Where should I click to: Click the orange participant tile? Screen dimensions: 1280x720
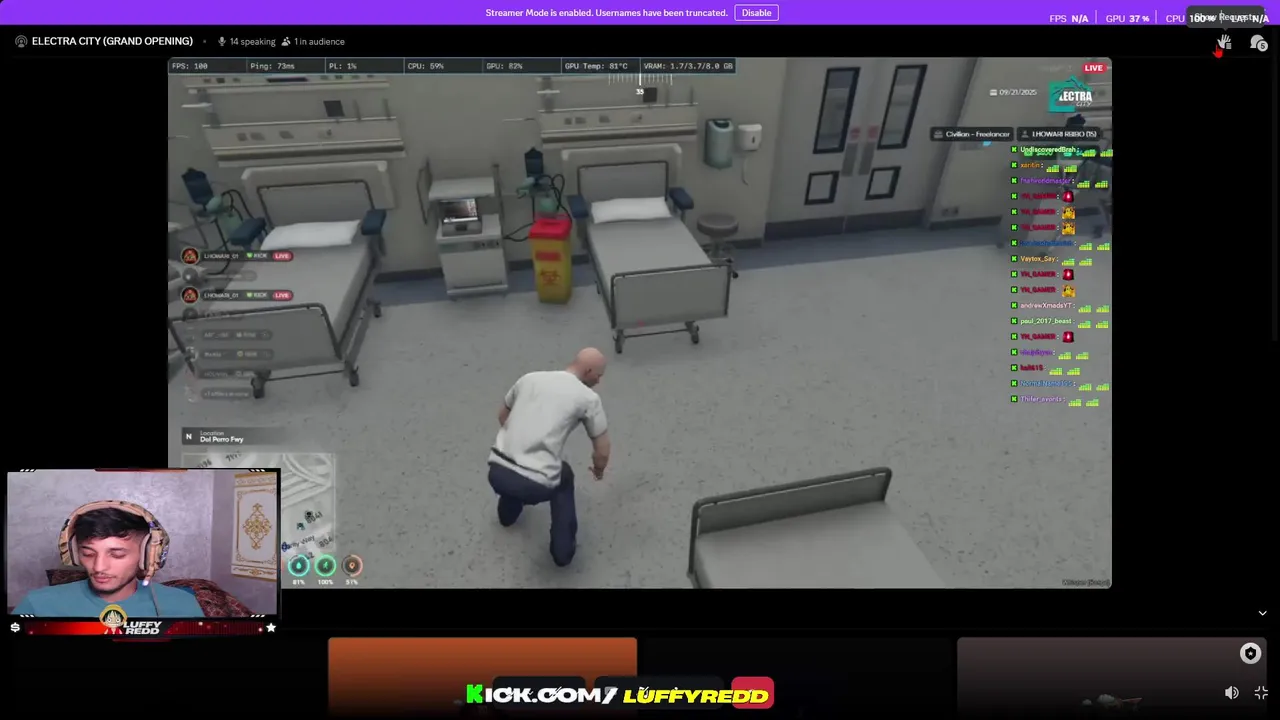(482, 678)
